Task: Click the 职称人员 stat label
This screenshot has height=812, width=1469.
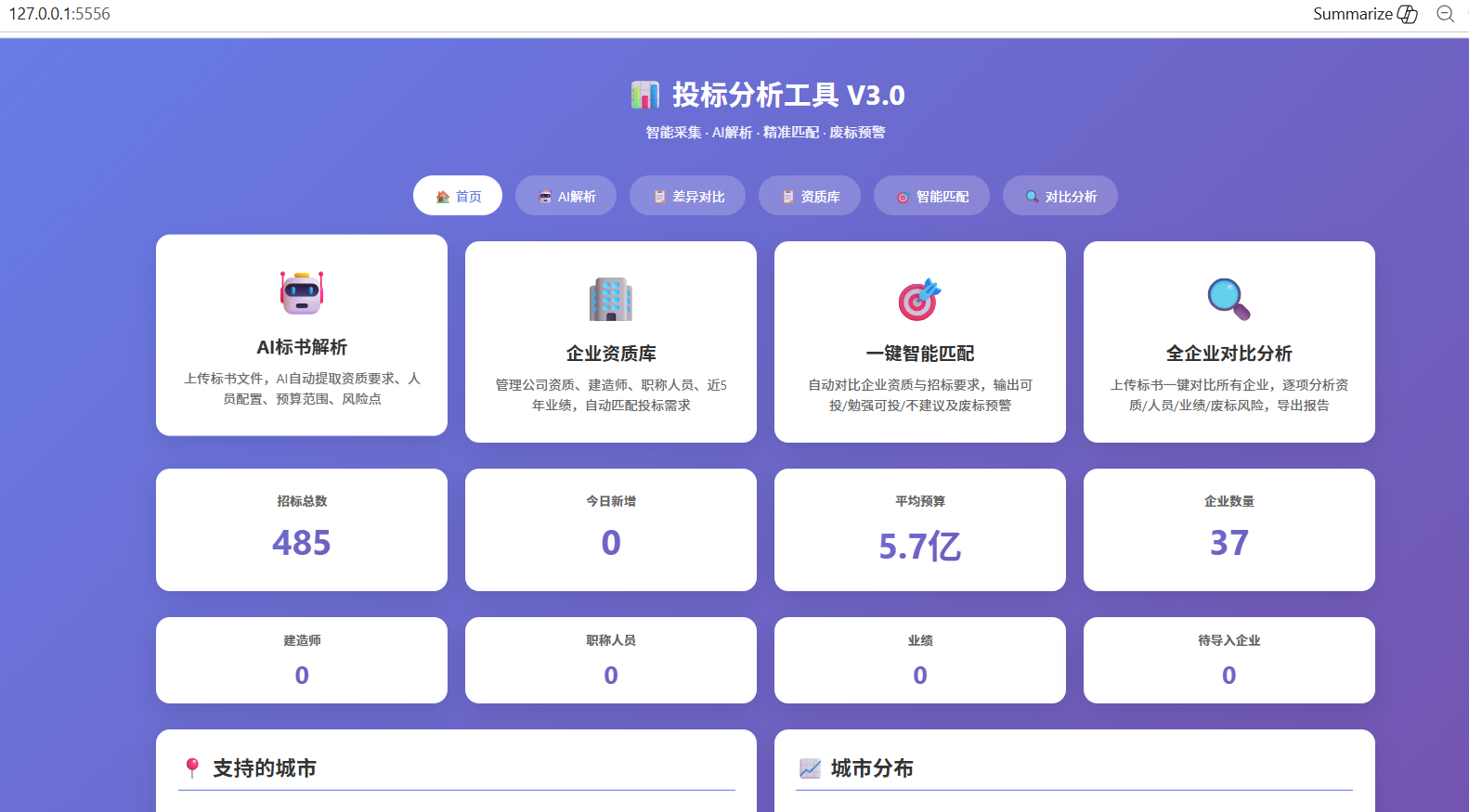Action: coord(611,640)
